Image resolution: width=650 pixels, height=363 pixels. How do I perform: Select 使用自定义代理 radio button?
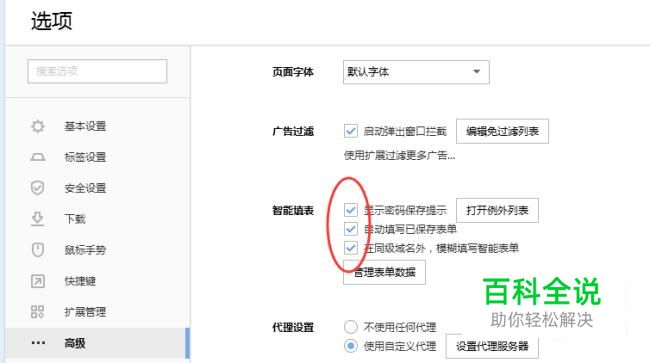[x=351, y=346]
